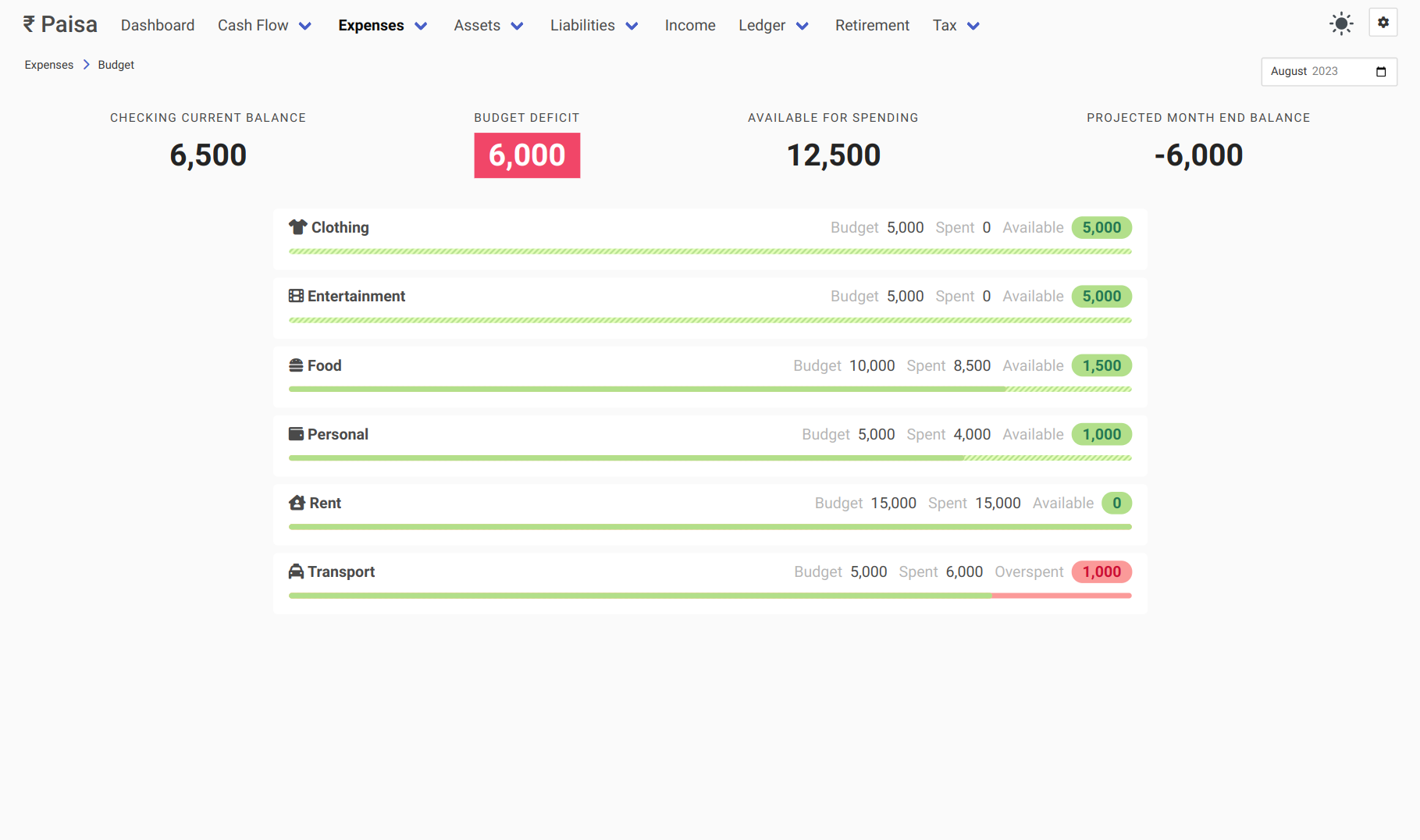Click the Checking Current Balance 6,500 value

[208, 155]
